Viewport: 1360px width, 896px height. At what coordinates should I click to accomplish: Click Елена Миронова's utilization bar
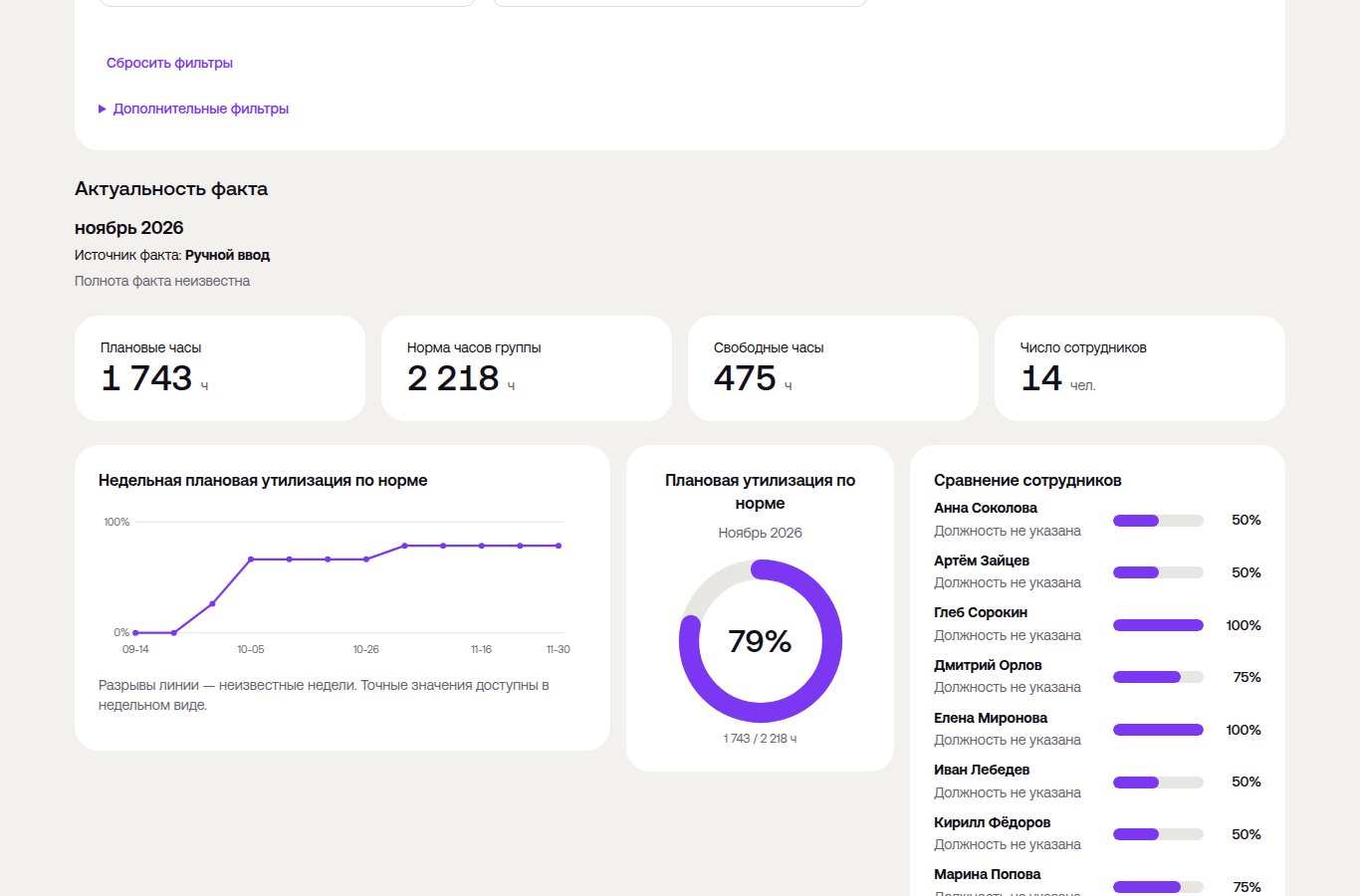click(x=1158, y=730)
